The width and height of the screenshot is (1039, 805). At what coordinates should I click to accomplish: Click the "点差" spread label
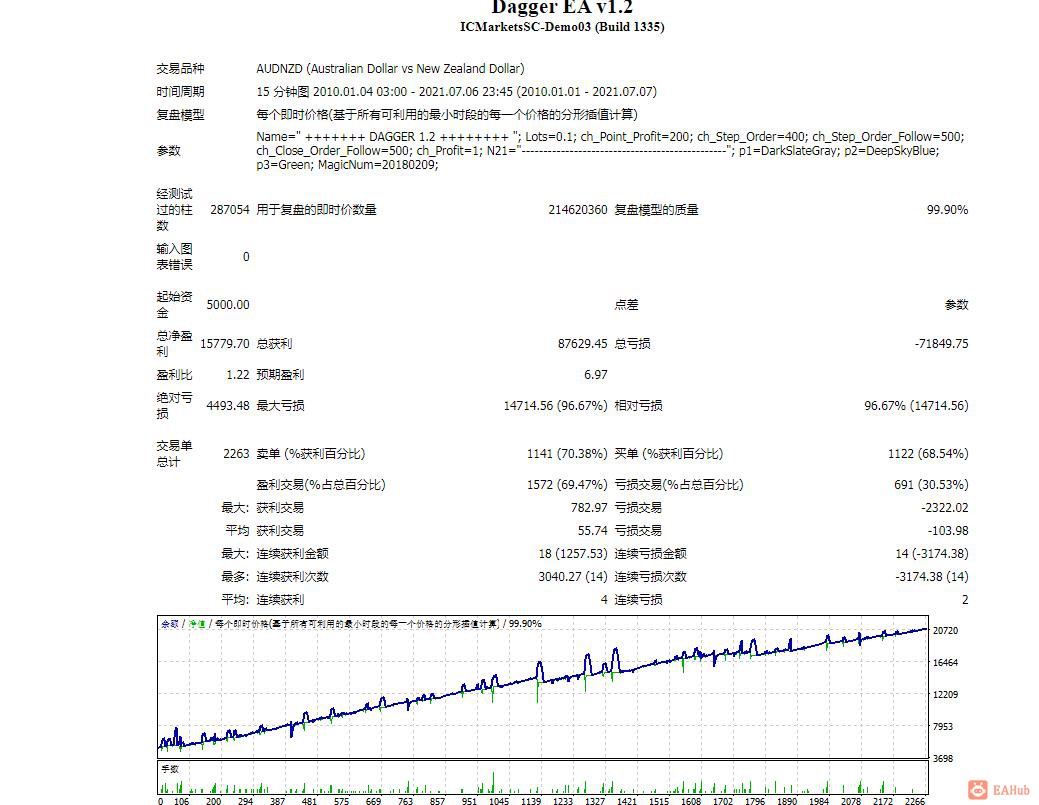(626, 304)
